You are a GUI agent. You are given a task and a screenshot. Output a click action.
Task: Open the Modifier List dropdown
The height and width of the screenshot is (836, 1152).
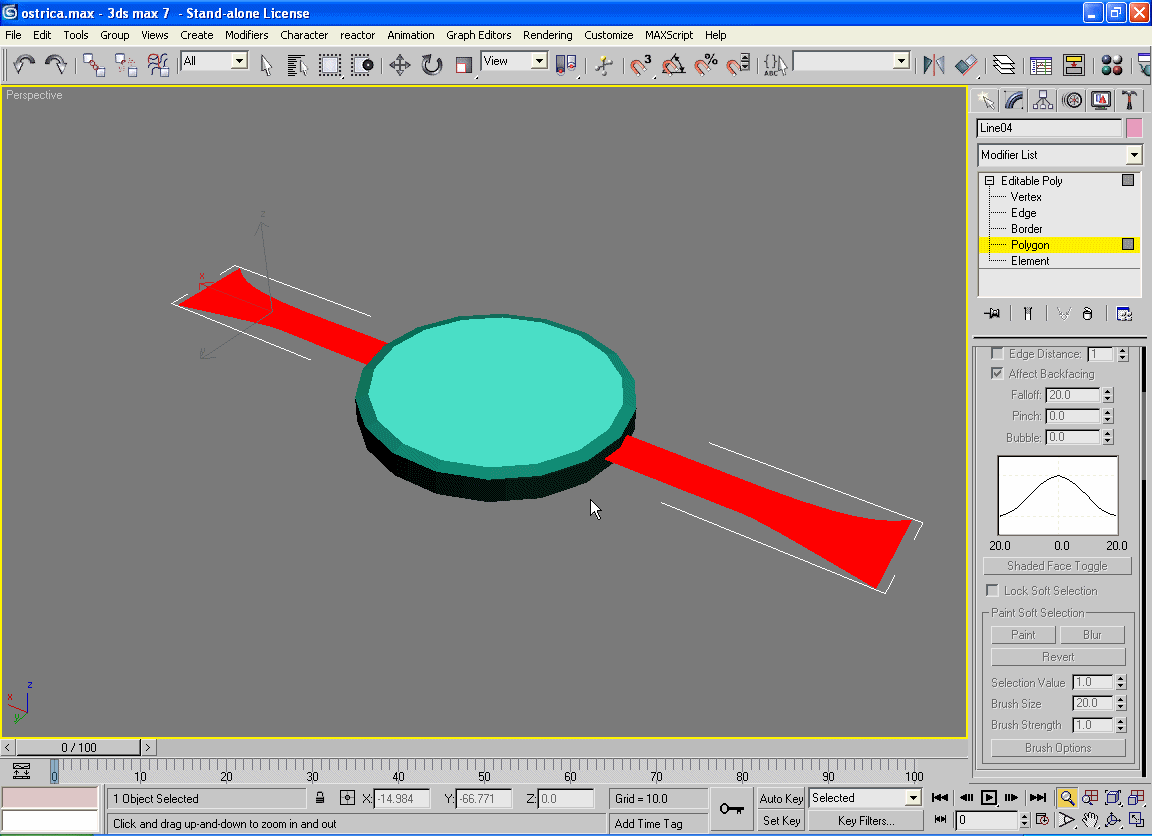click(1060, 155)
